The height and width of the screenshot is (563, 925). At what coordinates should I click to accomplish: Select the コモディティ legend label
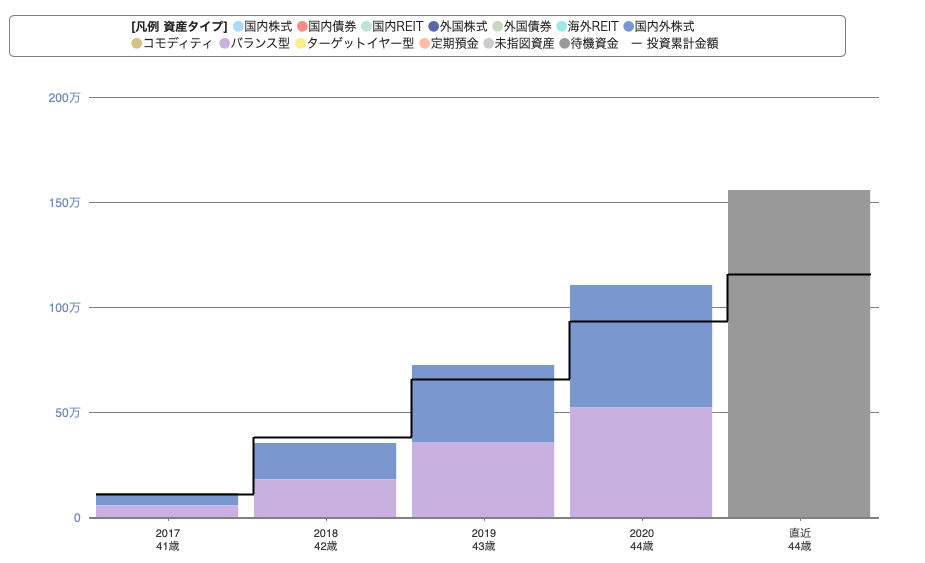(x=177, y=44)
